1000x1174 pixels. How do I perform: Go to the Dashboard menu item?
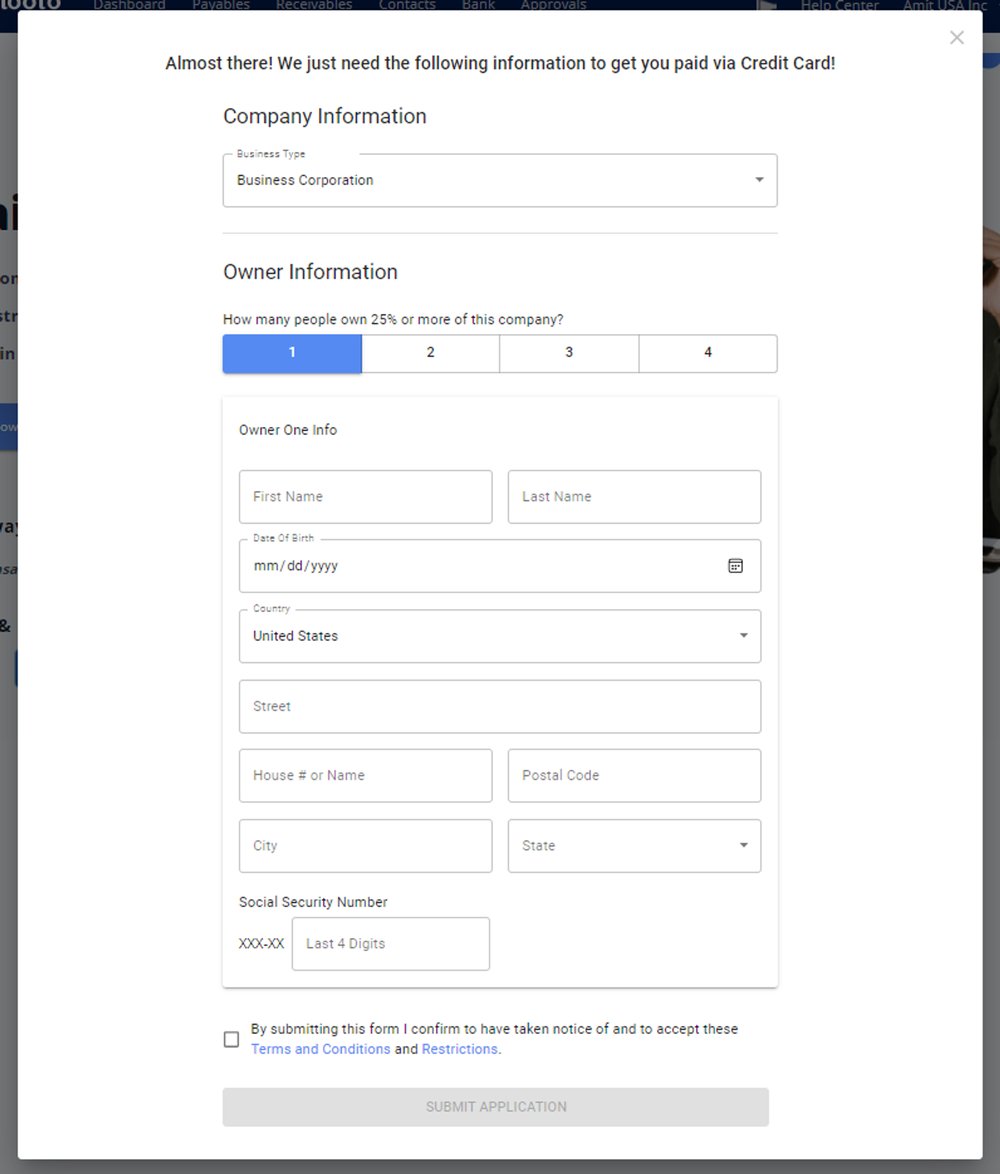pyautogui.click(x=130, y=5)
